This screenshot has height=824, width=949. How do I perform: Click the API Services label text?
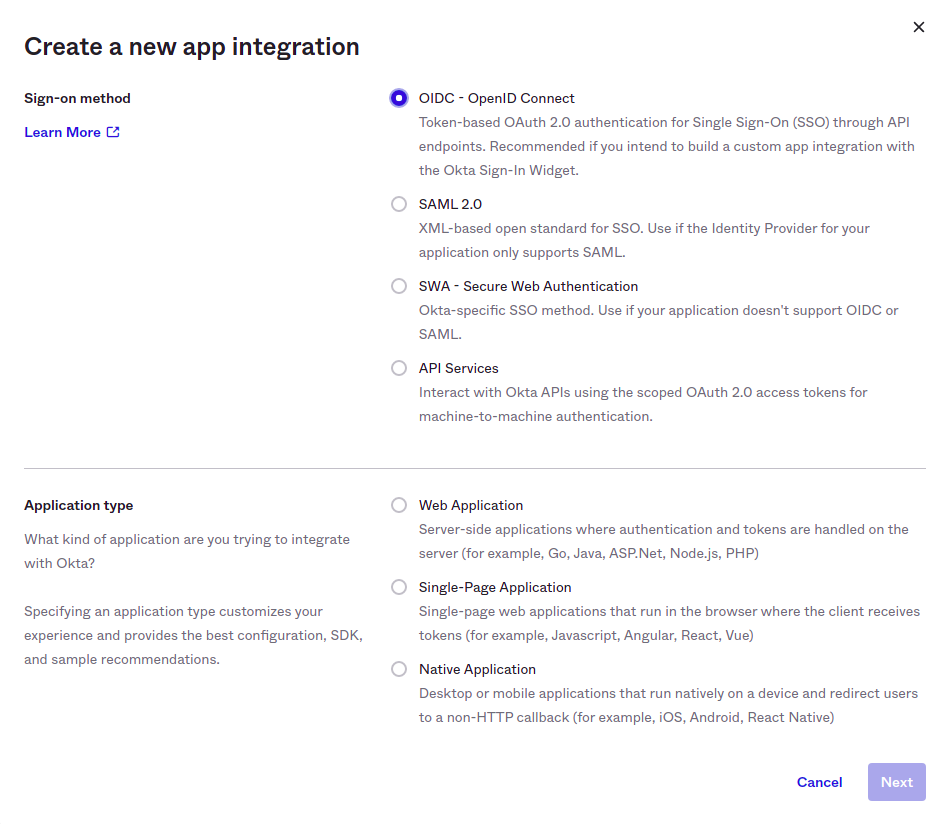[459, 368]
